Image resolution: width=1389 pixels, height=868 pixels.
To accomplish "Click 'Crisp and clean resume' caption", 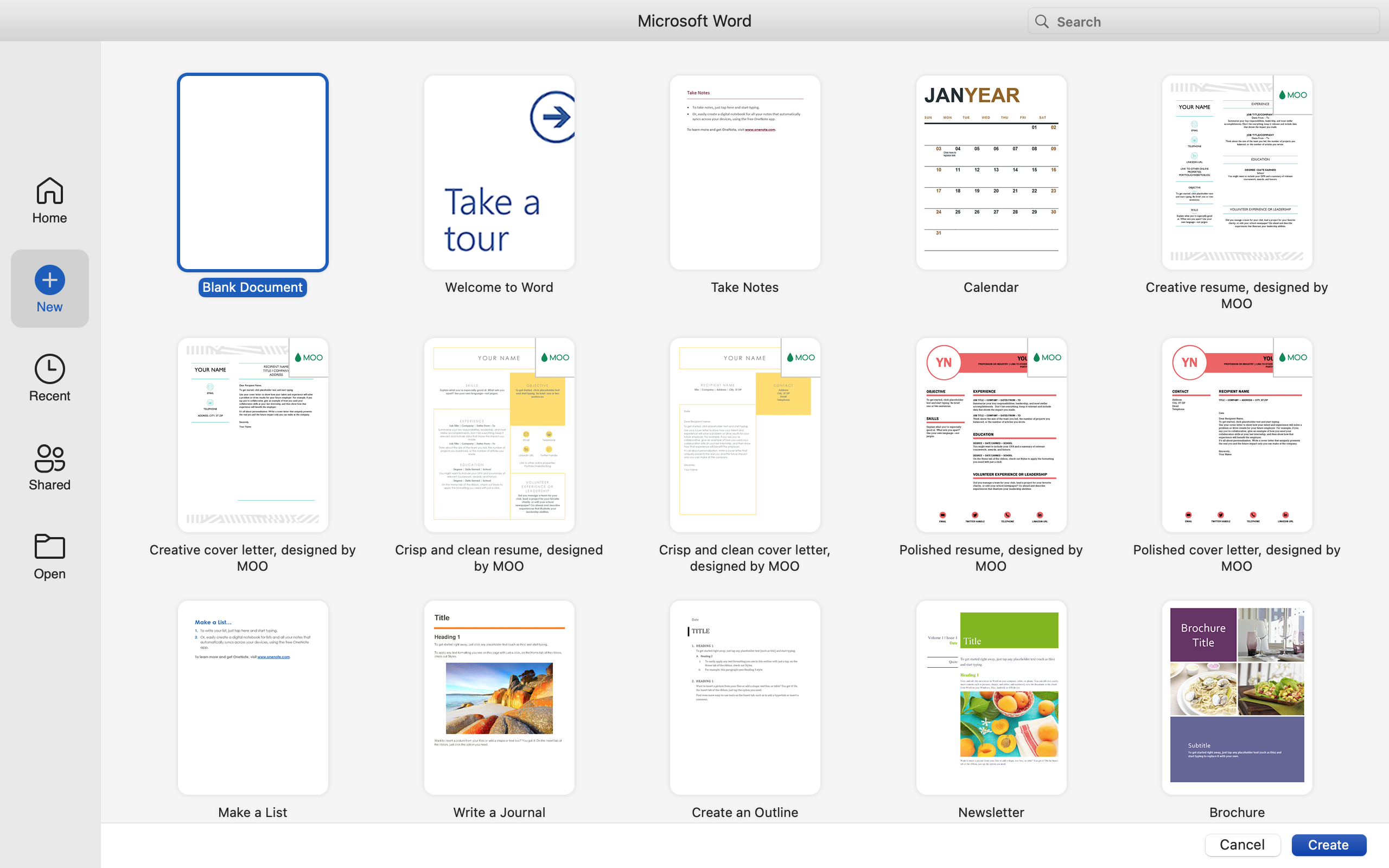I will point(499,558).
